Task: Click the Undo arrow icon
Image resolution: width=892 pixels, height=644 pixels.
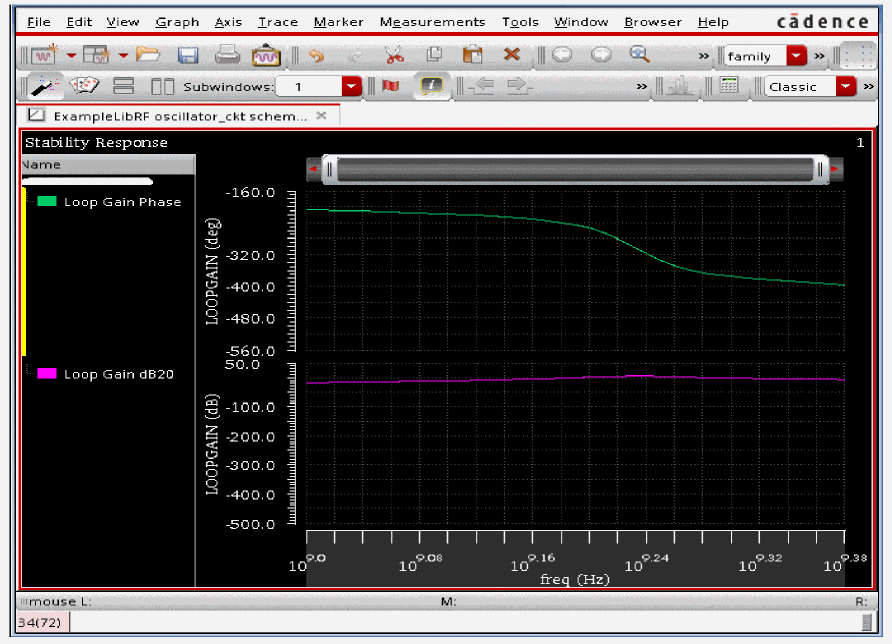Action: (x=316, y=56)
